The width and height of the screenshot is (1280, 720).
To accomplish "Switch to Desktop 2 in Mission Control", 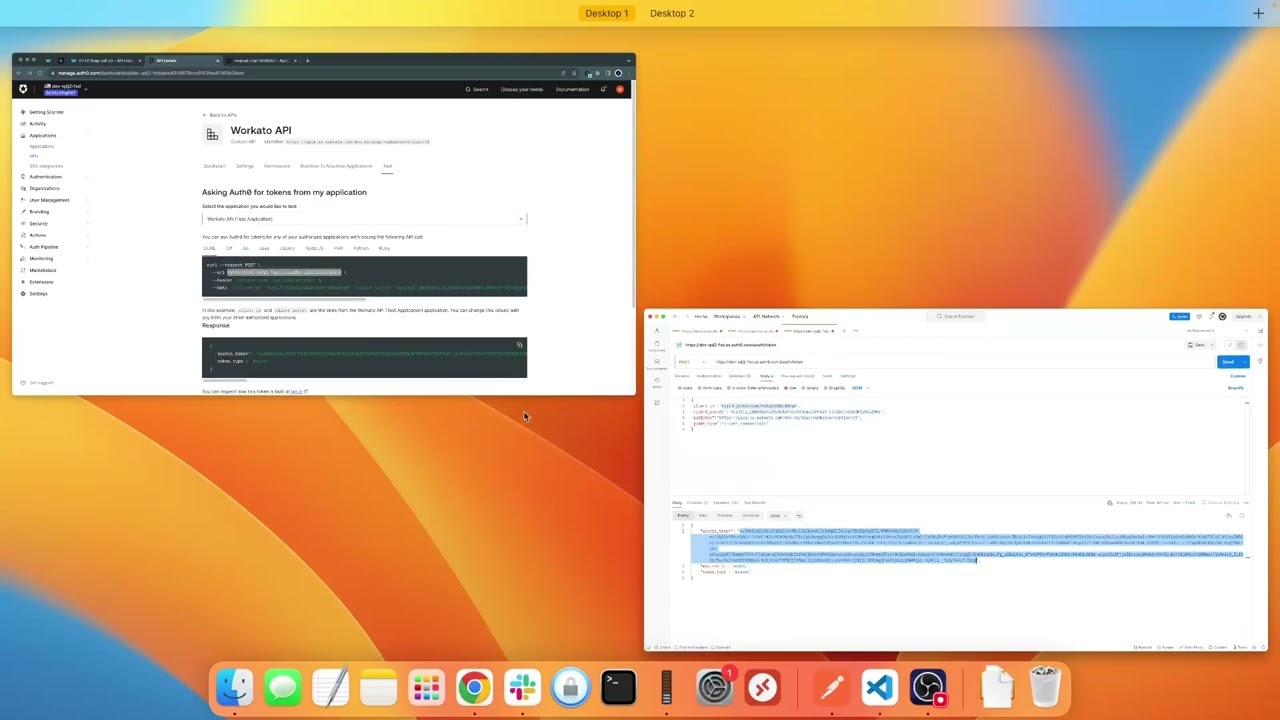I will 672,13.
